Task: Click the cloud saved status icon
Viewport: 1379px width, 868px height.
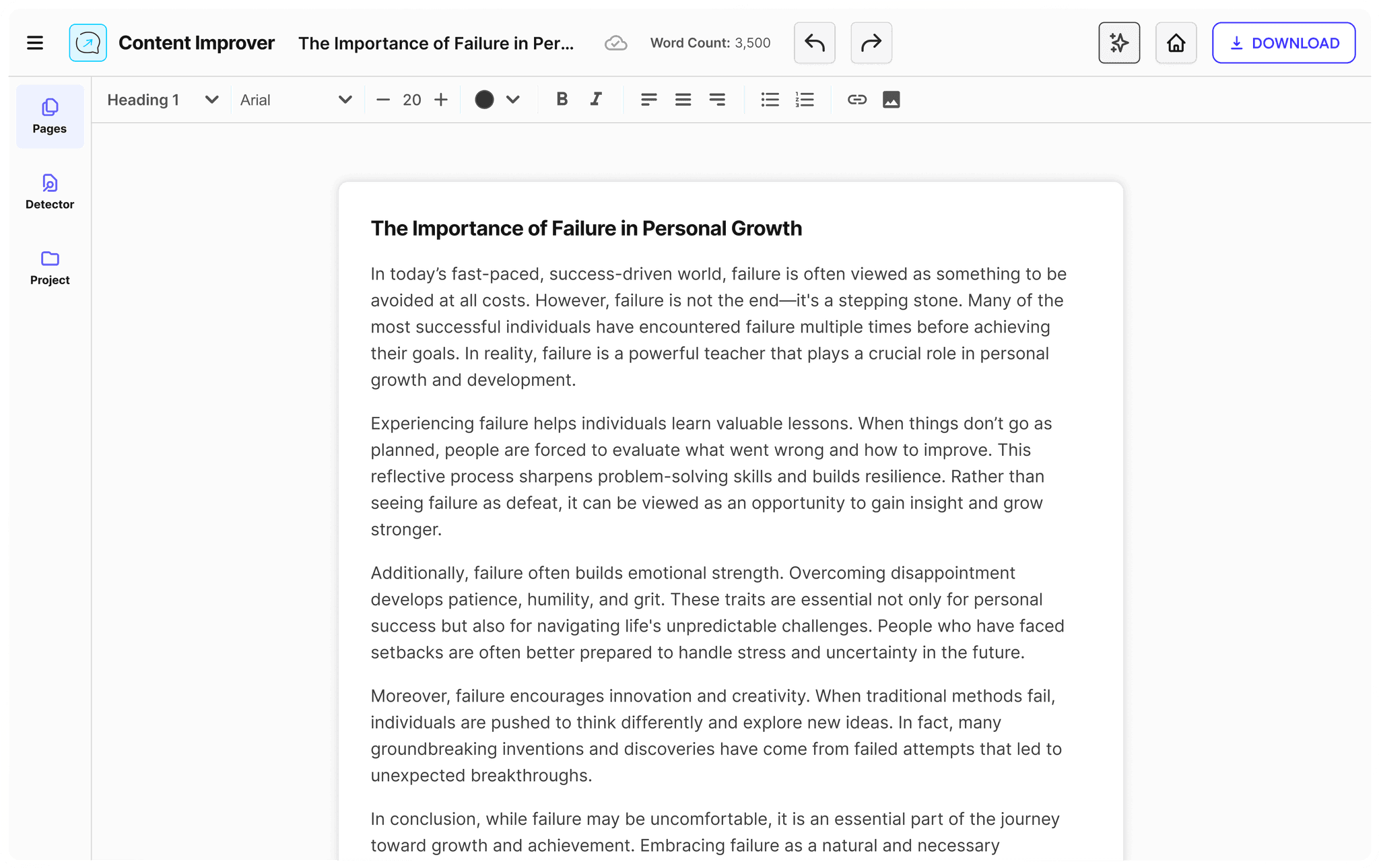Action: point(615,43)
